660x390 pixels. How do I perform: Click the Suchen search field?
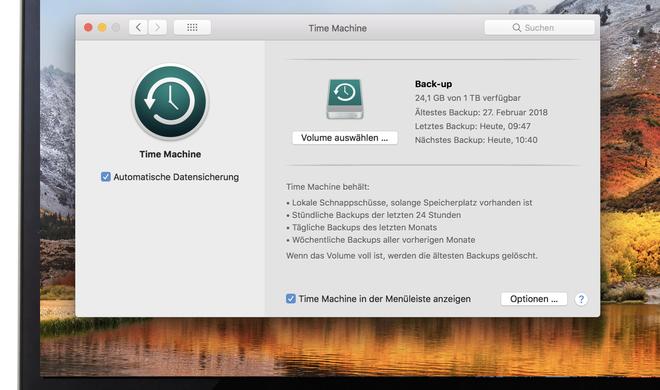tap(540, 28)
